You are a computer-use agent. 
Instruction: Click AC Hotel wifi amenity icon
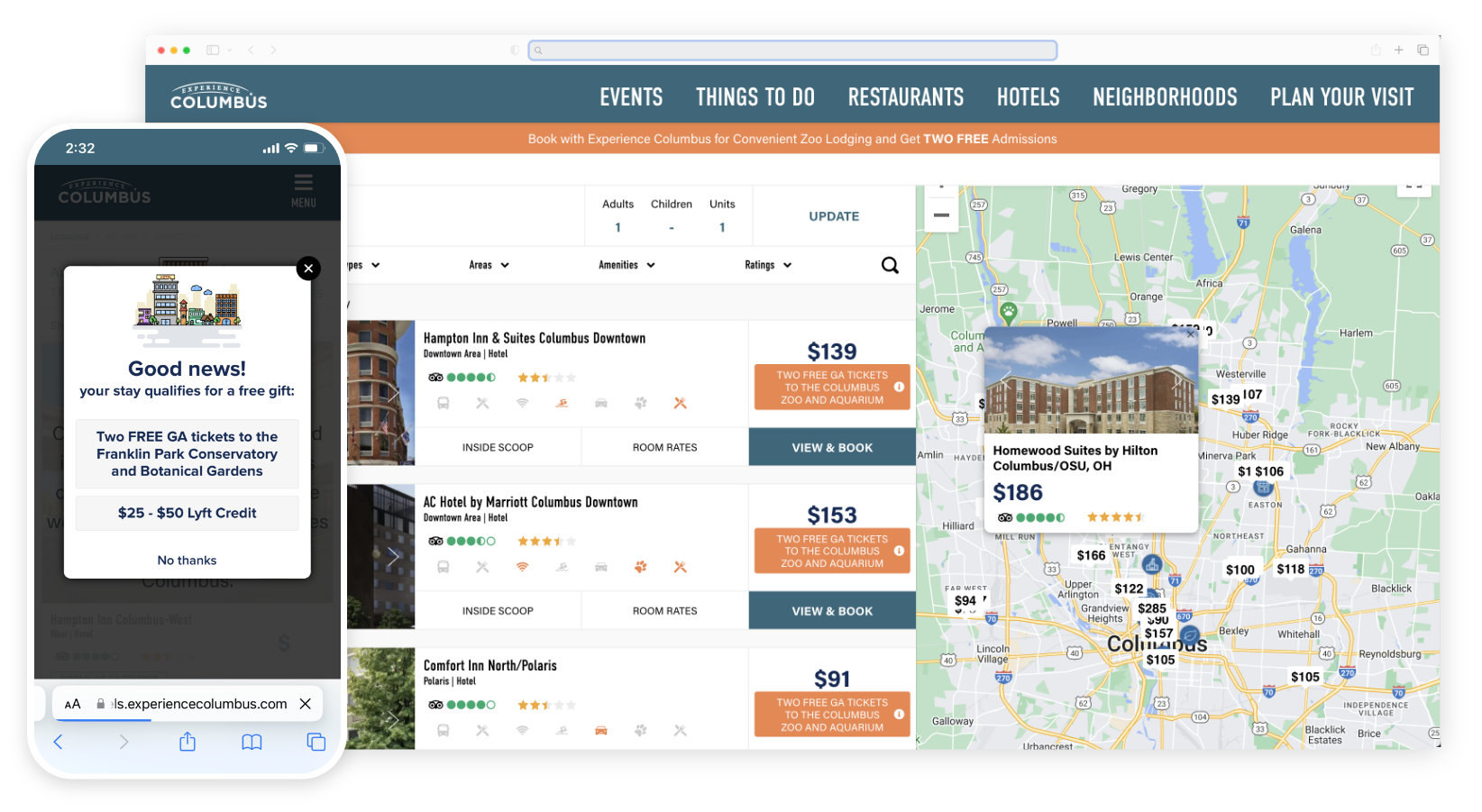pos(522,567)
